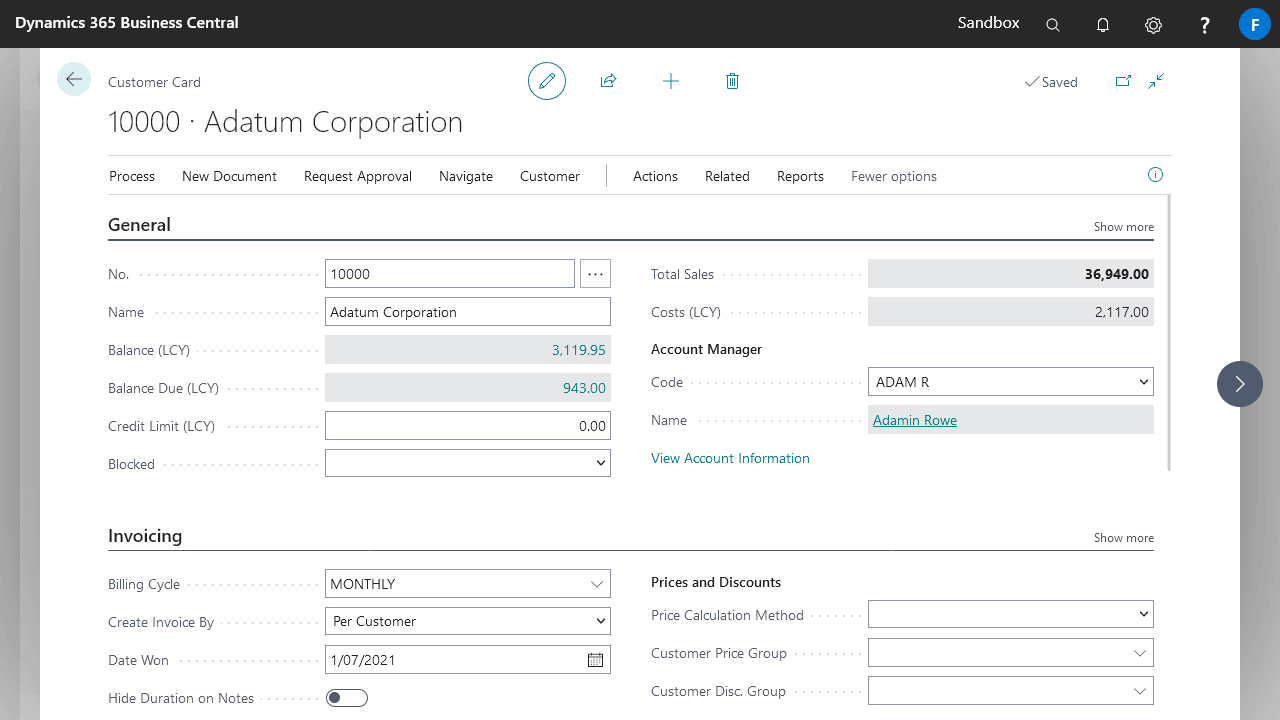Image resolution: width=1280 pixels, height=720 pixels.
Task: Open card in new window icon
Action: tap(1123, 81)
